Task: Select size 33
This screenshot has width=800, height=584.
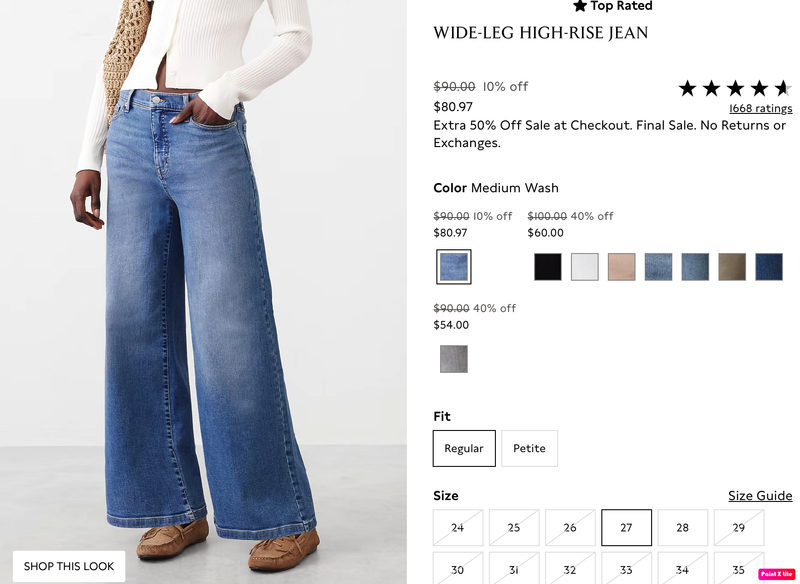Action: tap(626, 569)
